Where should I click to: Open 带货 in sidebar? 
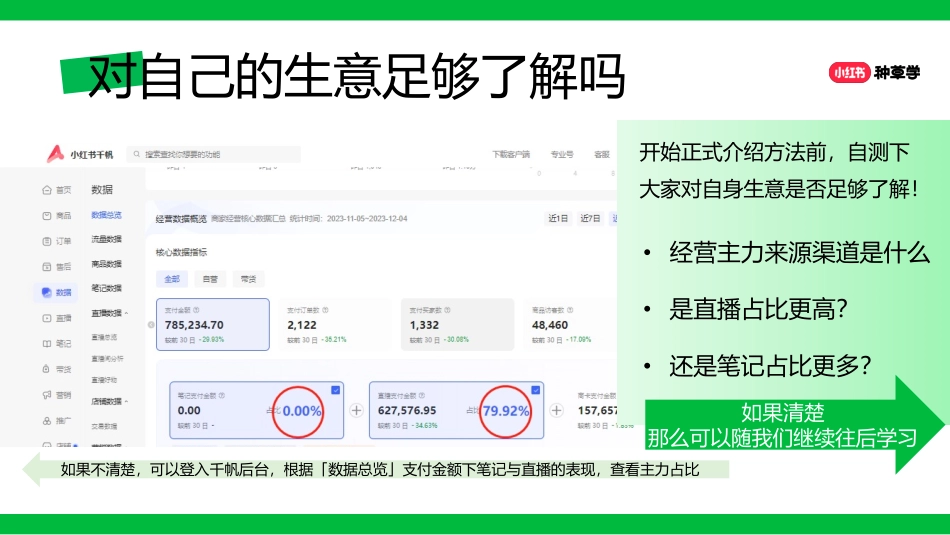pyautogui.click(x=56, y=369)
